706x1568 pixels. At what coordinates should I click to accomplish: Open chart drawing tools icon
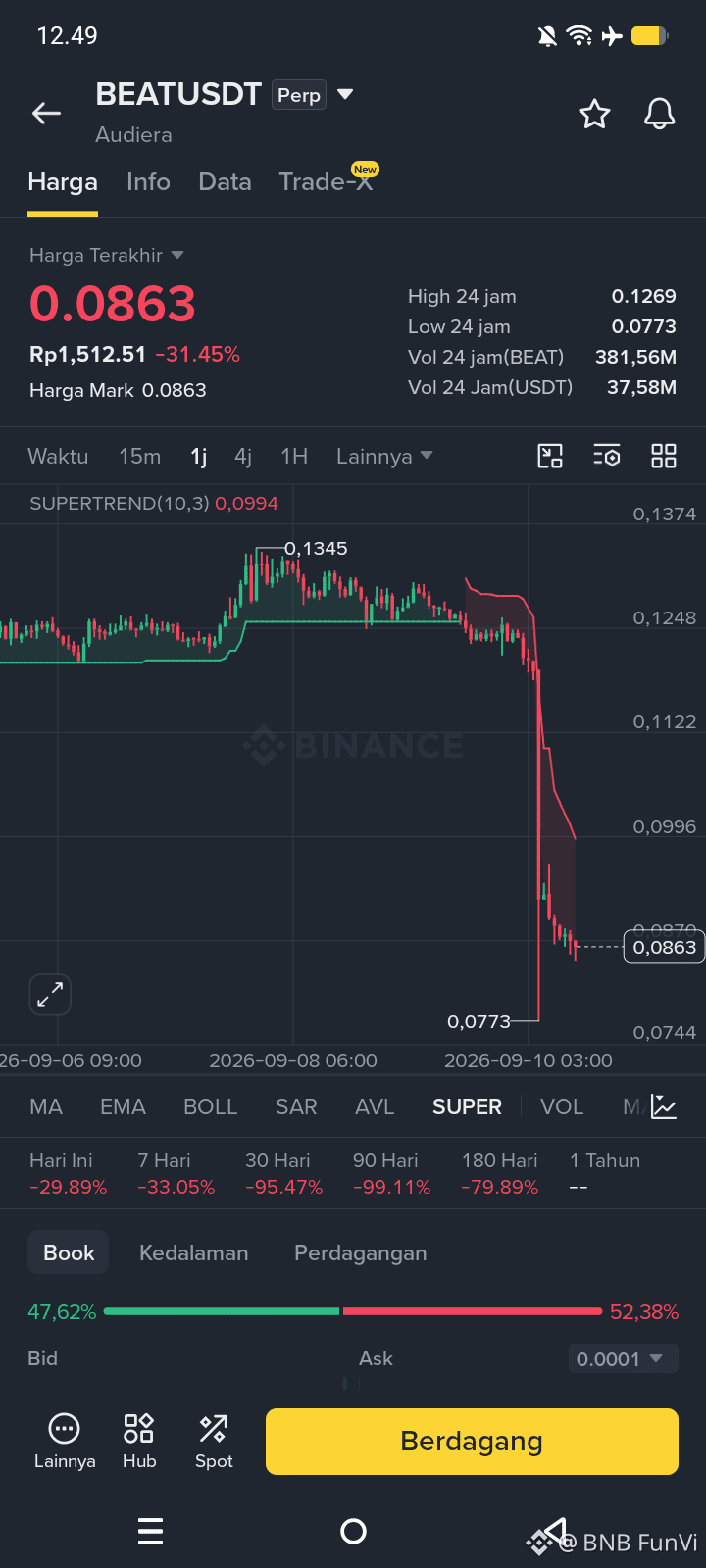pyautogui.click(x=550, y=456)
